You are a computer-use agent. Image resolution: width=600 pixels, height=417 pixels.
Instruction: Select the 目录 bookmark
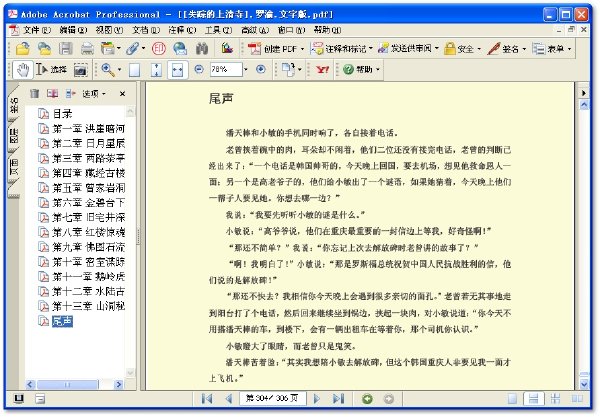click(62, 114)
